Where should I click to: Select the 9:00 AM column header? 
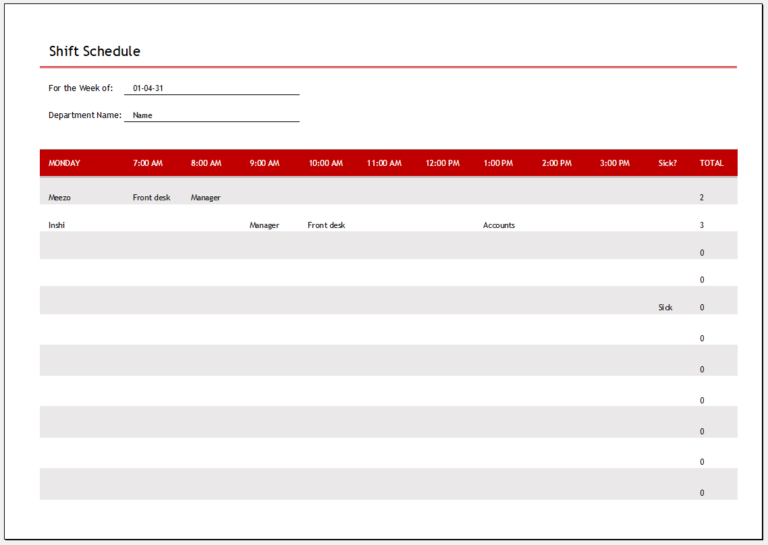[x=264, y=163]
